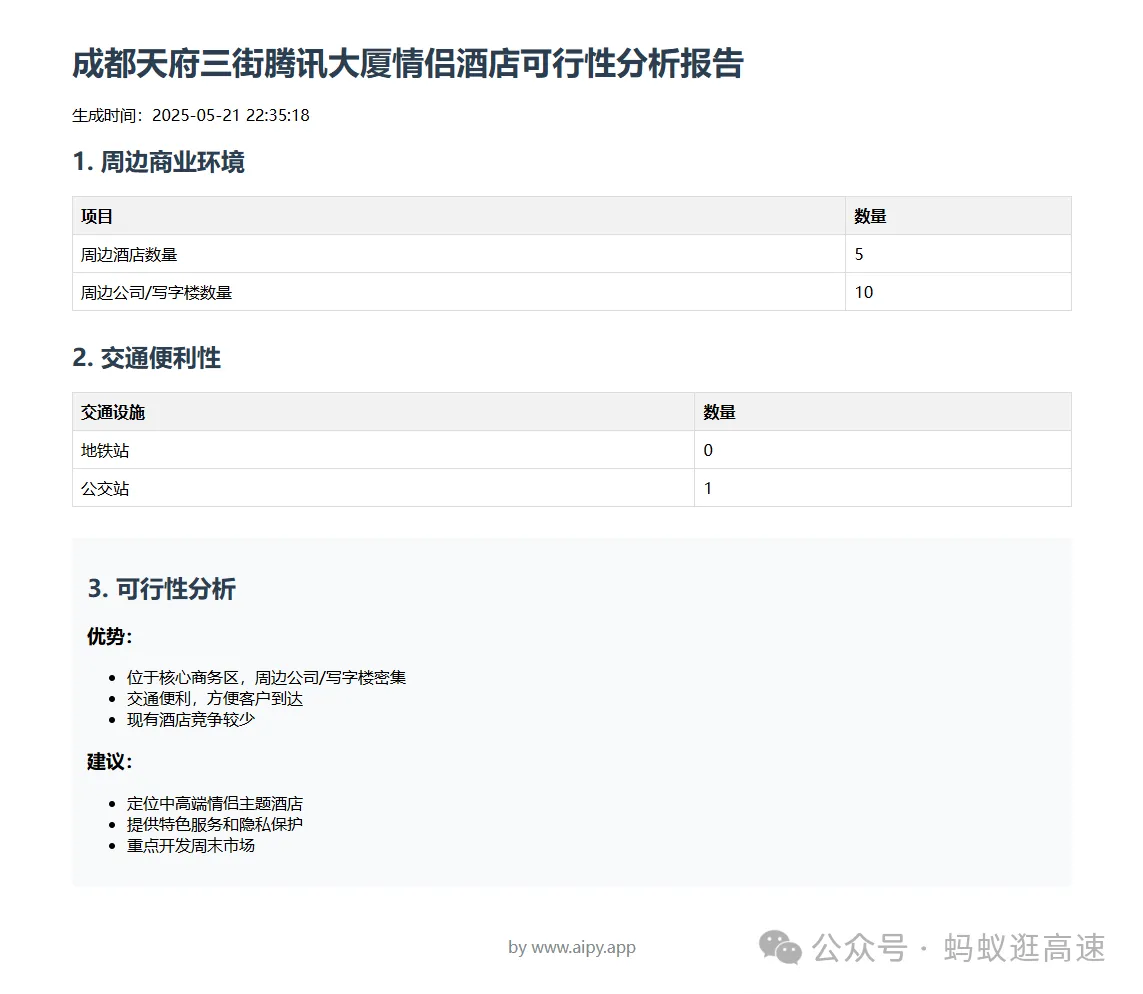Viewport: 1143px width, 994px height.
Task: Click the value 1 for 公交站
Action: (708, 488)
